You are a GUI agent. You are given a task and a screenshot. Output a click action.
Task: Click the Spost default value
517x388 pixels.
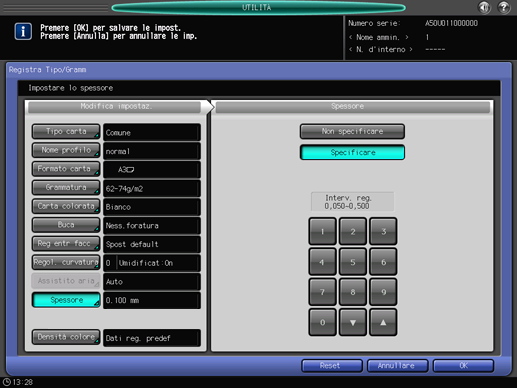(x=152, y=244)
